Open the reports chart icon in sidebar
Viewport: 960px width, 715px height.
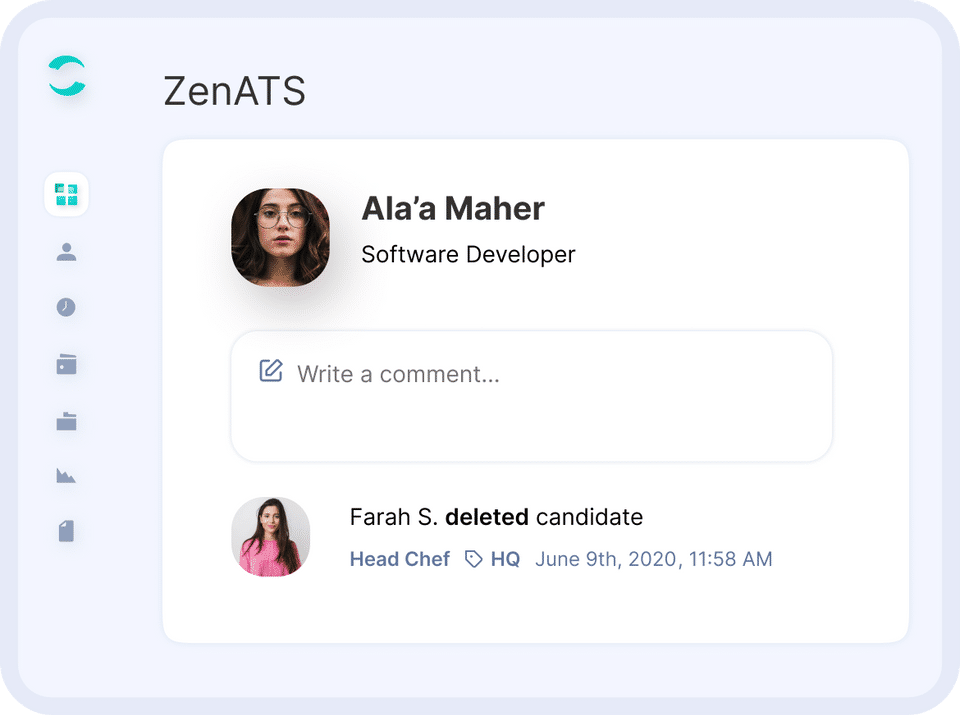click(66, 476)
